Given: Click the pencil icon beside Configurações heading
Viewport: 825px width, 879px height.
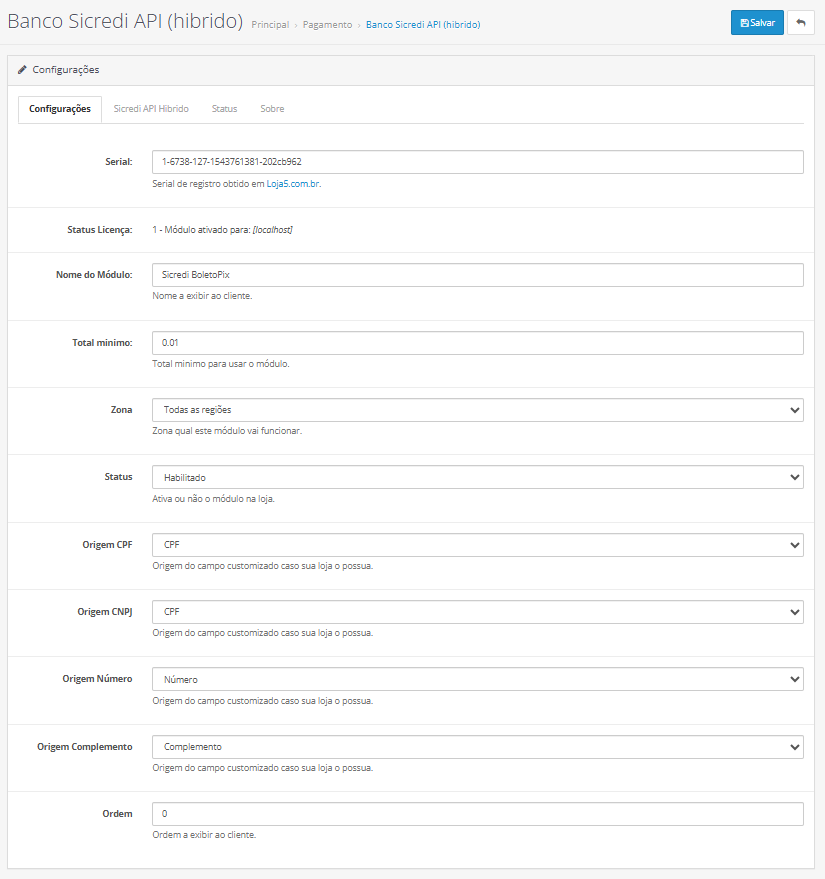Looking at the screenshot, I should [x=22, y=70].
